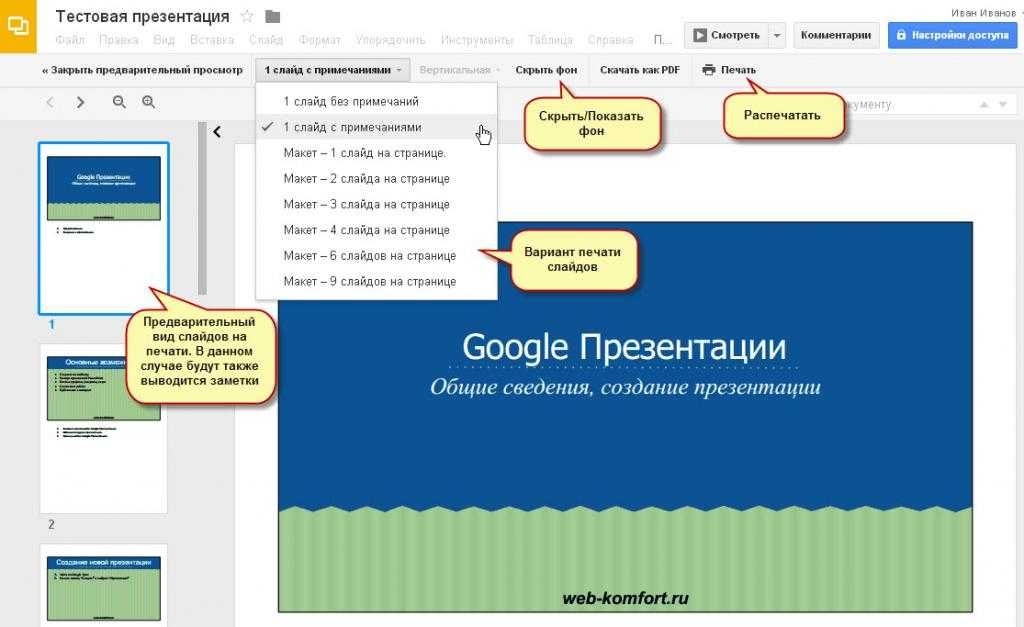Choose 'Макет – 1 слайд на странице'
Screen dimensions: 1024x627
point(376,153)
